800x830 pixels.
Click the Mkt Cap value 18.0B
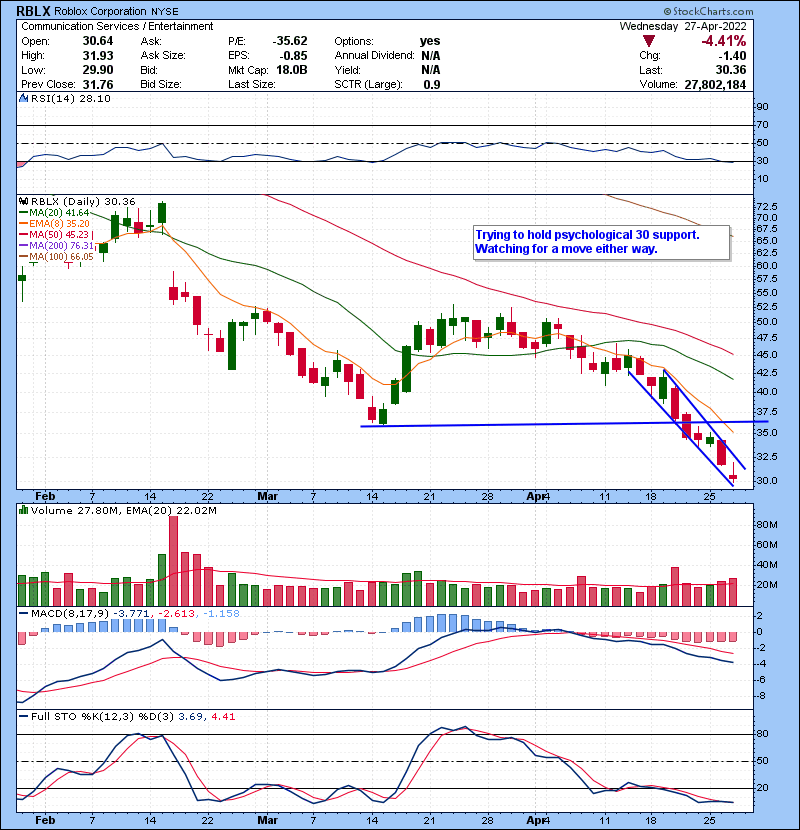tap(291, 70)
